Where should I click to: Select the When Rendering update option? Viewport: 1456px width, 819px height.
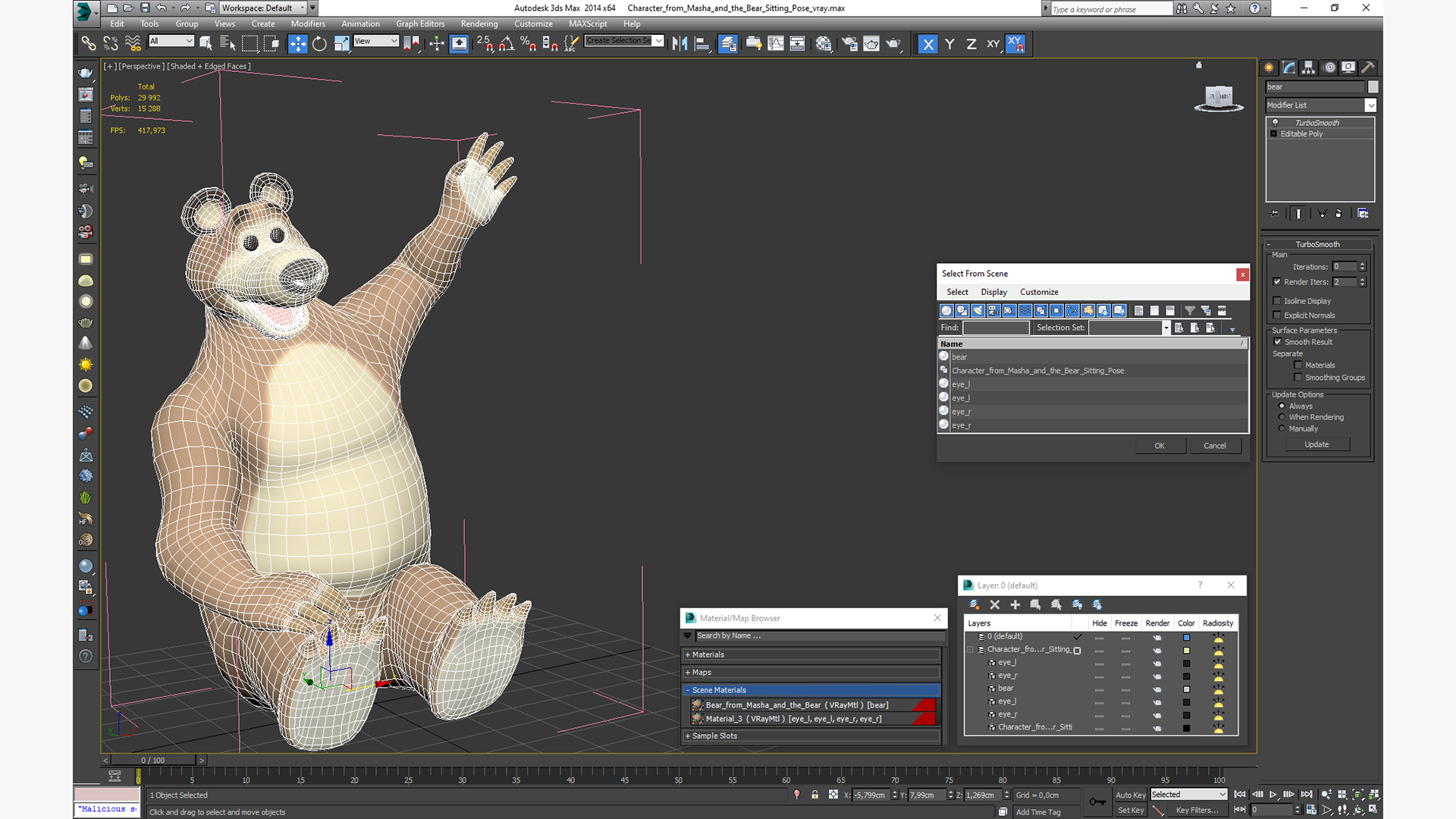[x=1282, y=417]
